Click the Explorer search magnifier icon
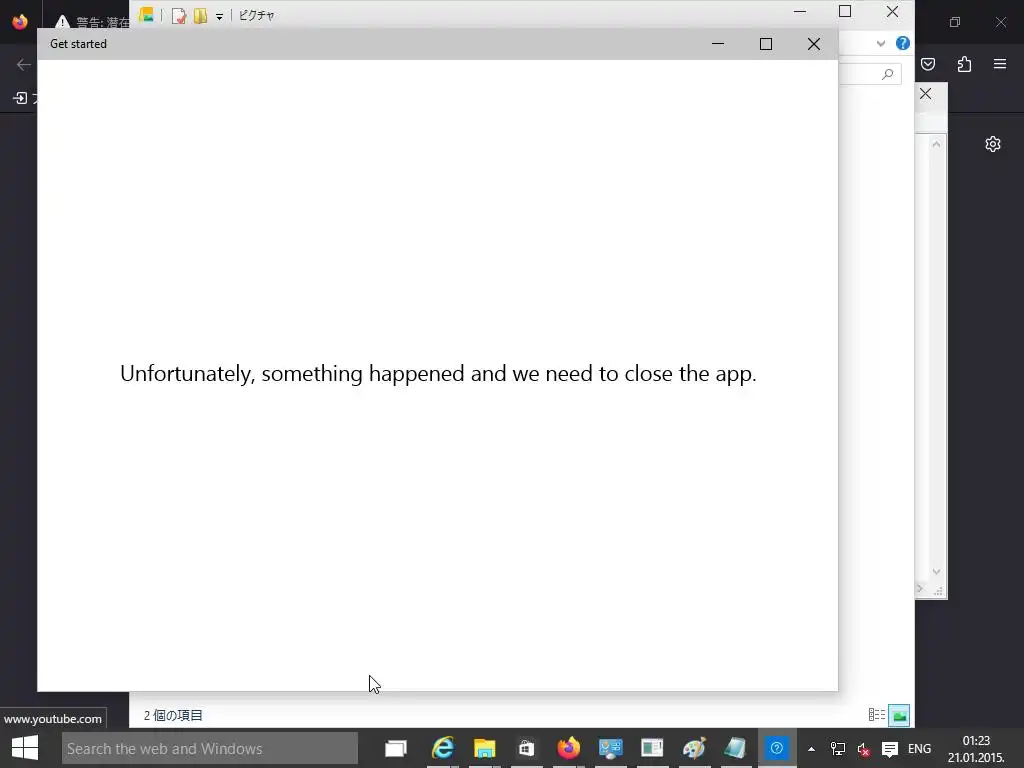Image resolution: width=1024 pixels, height=768 pixels. [x=888, y=74]
